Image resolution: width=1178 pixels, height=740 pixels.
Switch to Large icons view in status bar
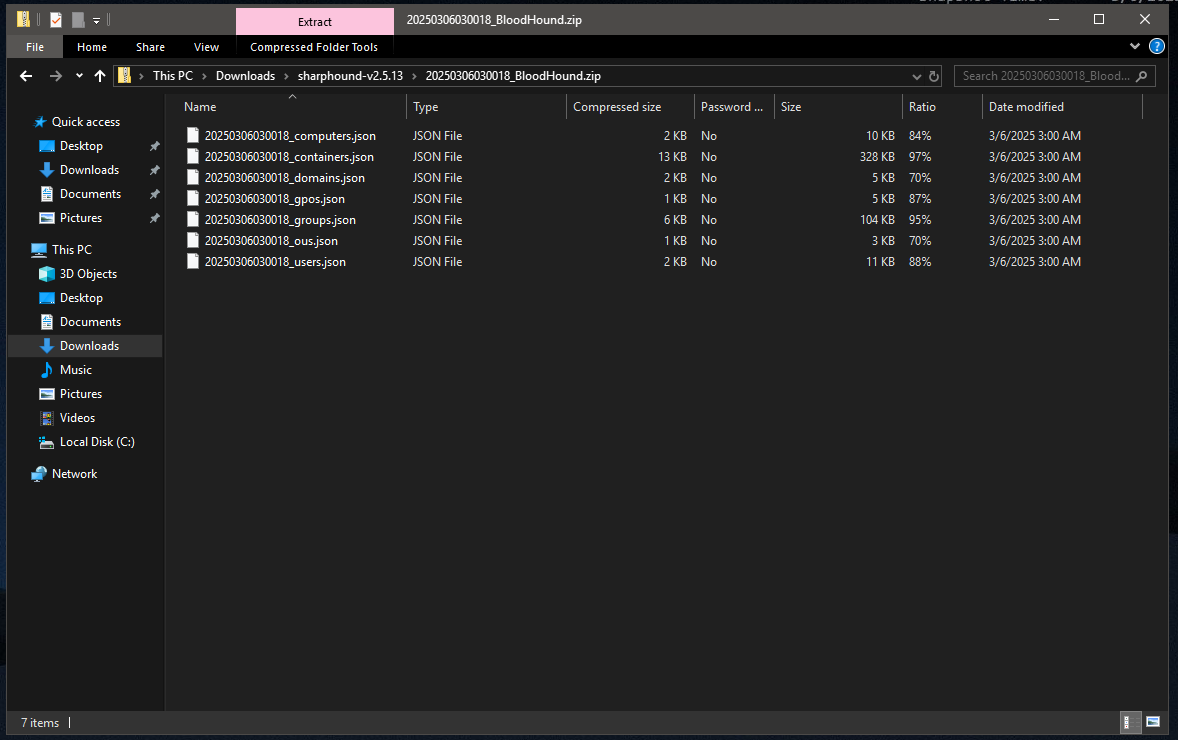click(x=1152, y=722)
